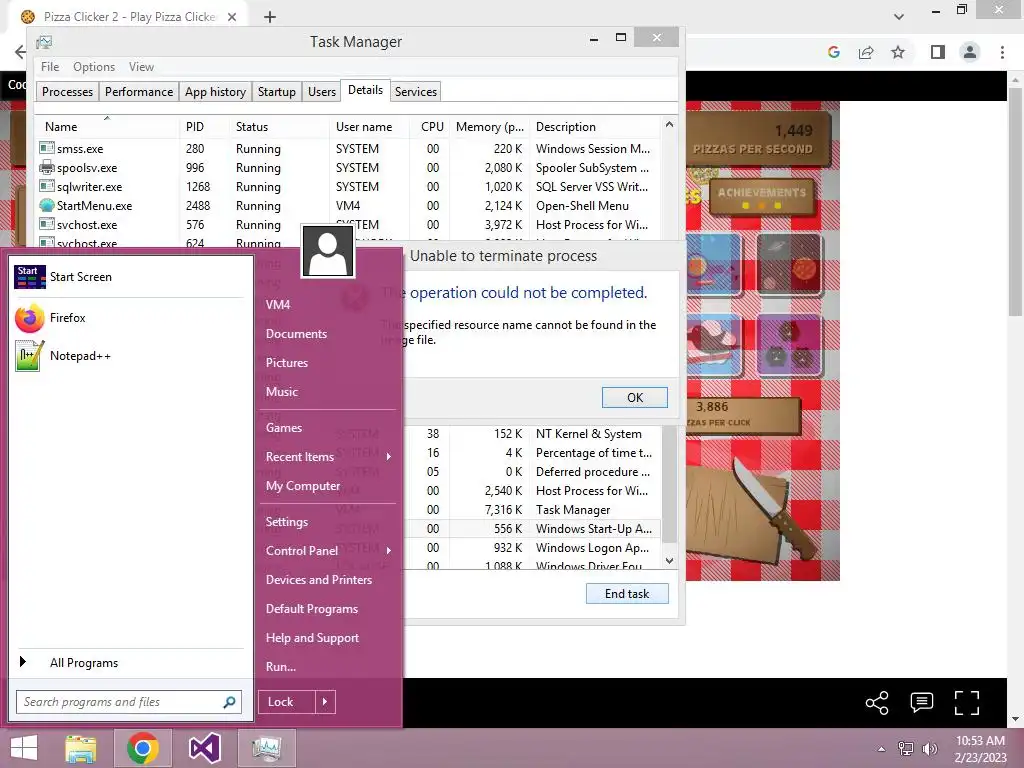
Task: Click the spoolsv.exe printer icon
Action: 46,168
